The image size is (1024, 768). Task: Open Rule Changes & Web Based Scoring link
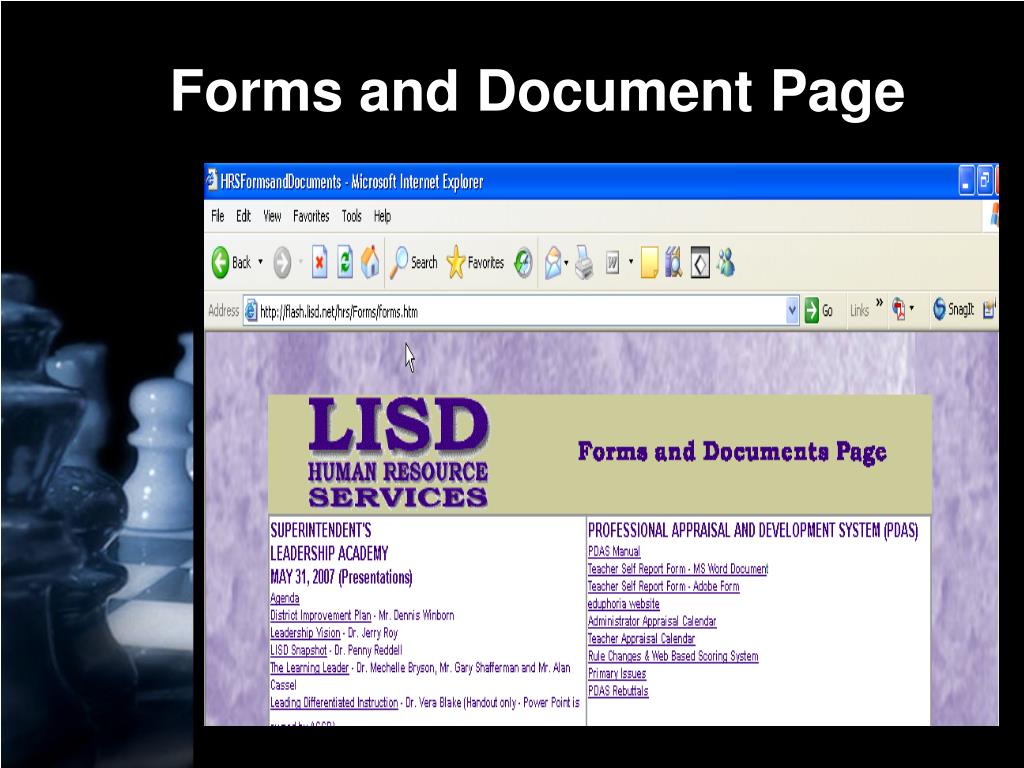coord(673,656)
